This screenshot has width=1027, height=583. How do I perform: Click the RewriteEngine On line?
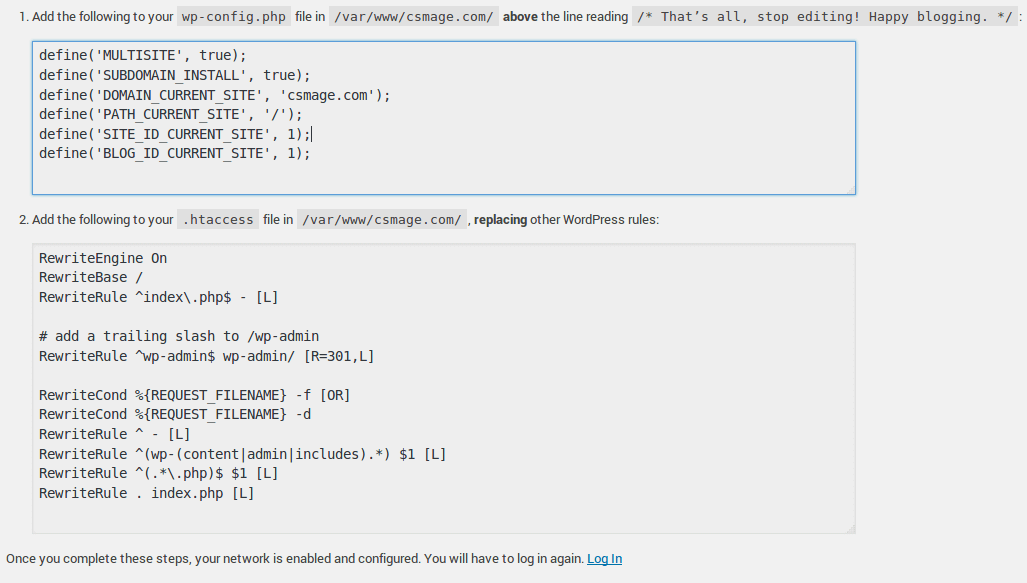(103, 258)
